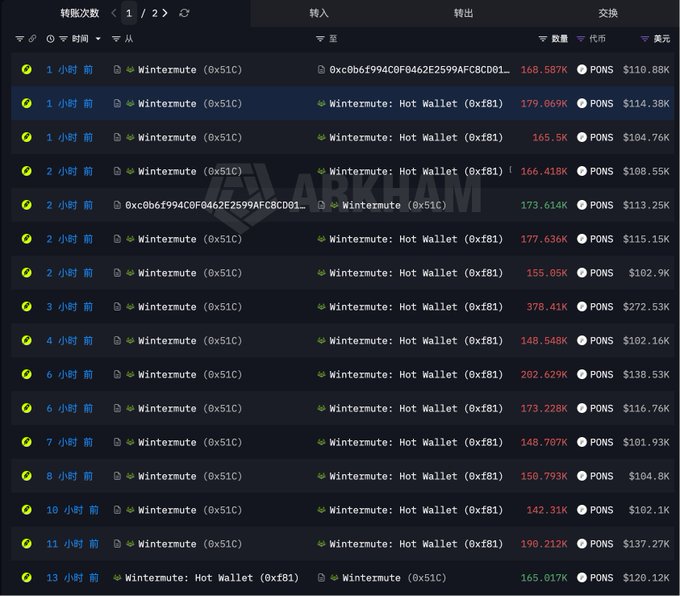Click the USD value $110.88K
The width and height of the screenshot is (680, 596).
click(646, 69)
